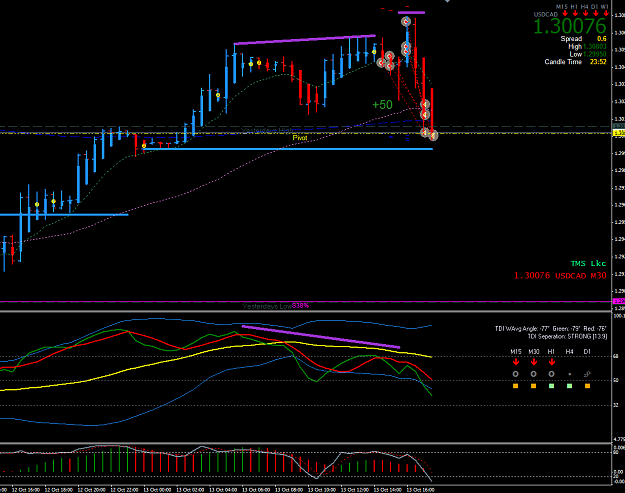Click the circle indicator under TDI H1
This screenshot has height=493, width=625.
click(551, 374)
